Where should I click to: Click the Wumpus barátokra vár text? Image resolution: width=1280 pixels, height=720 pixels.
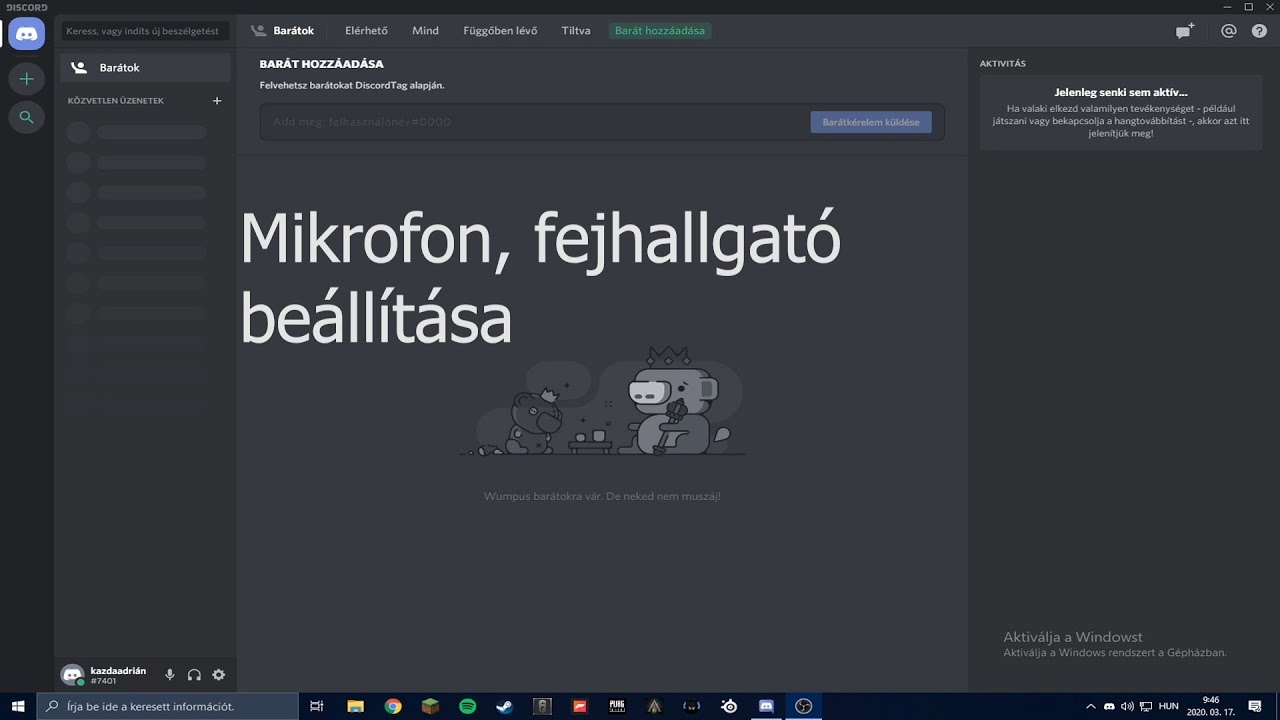pos(602,496)
